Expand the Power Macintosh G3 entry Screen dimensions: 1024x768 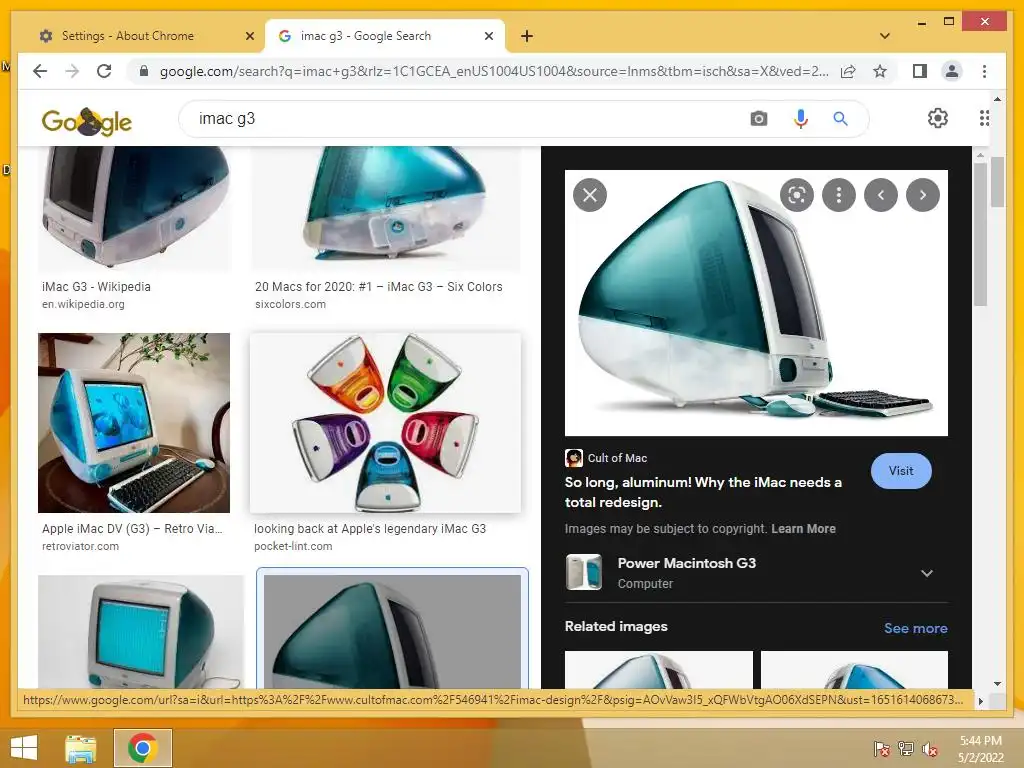coord(926,573)
